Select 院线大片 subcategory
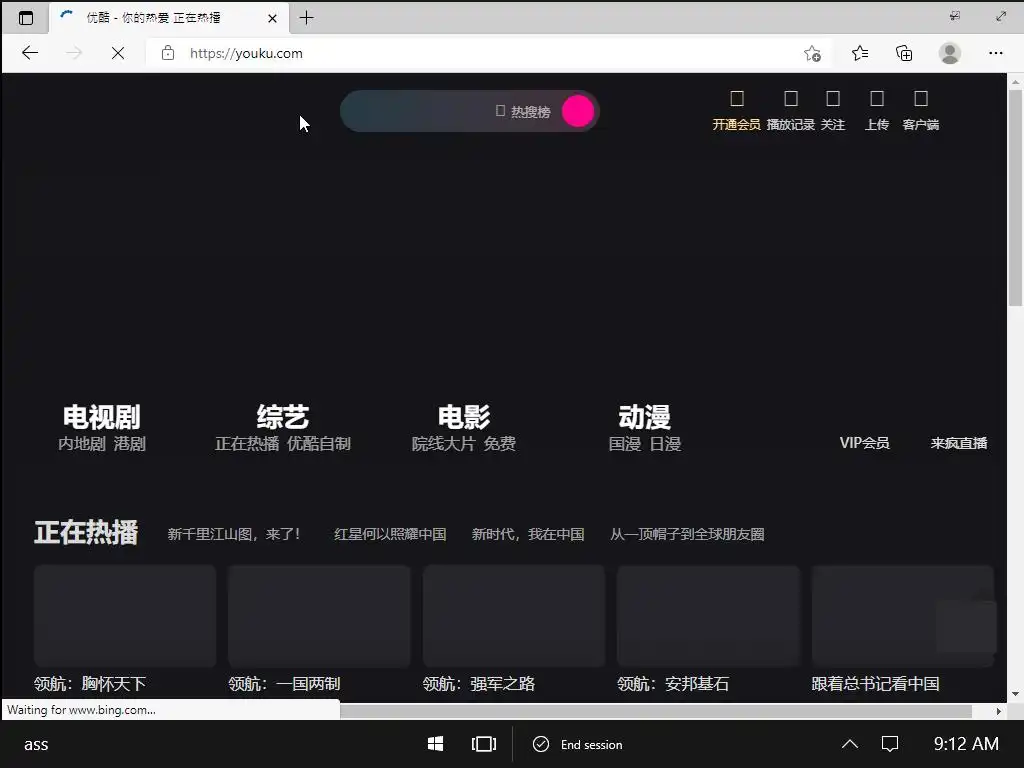The height and width of the screenshot is (768, 1024). click(x=443, y=444)
